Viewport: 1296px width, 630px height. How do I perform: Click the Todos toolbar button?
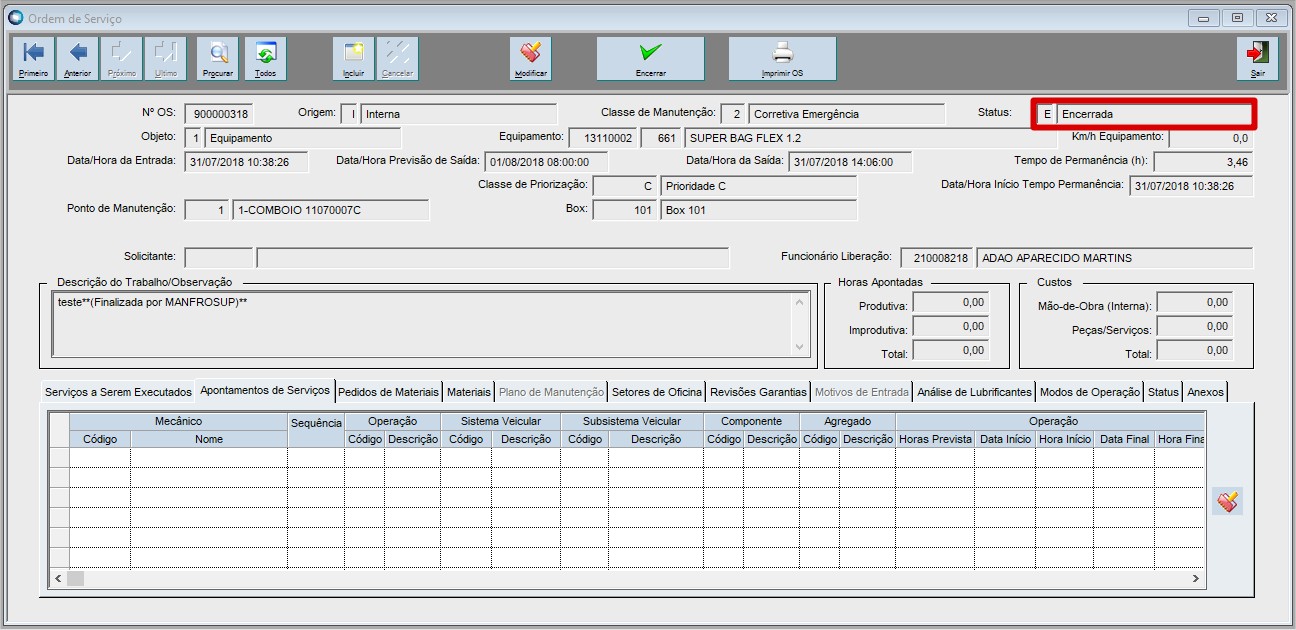click(265, 59)
